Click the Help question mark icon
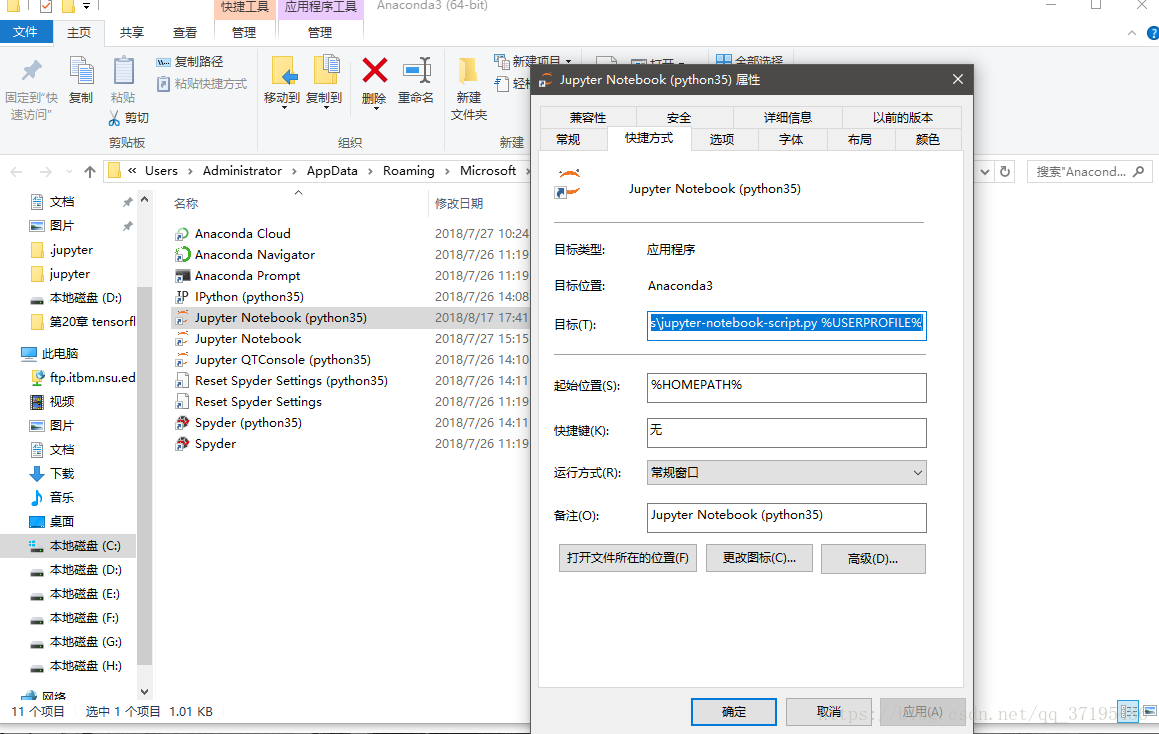Screen dimensions: 1159x734 [x=1152, y=33]
